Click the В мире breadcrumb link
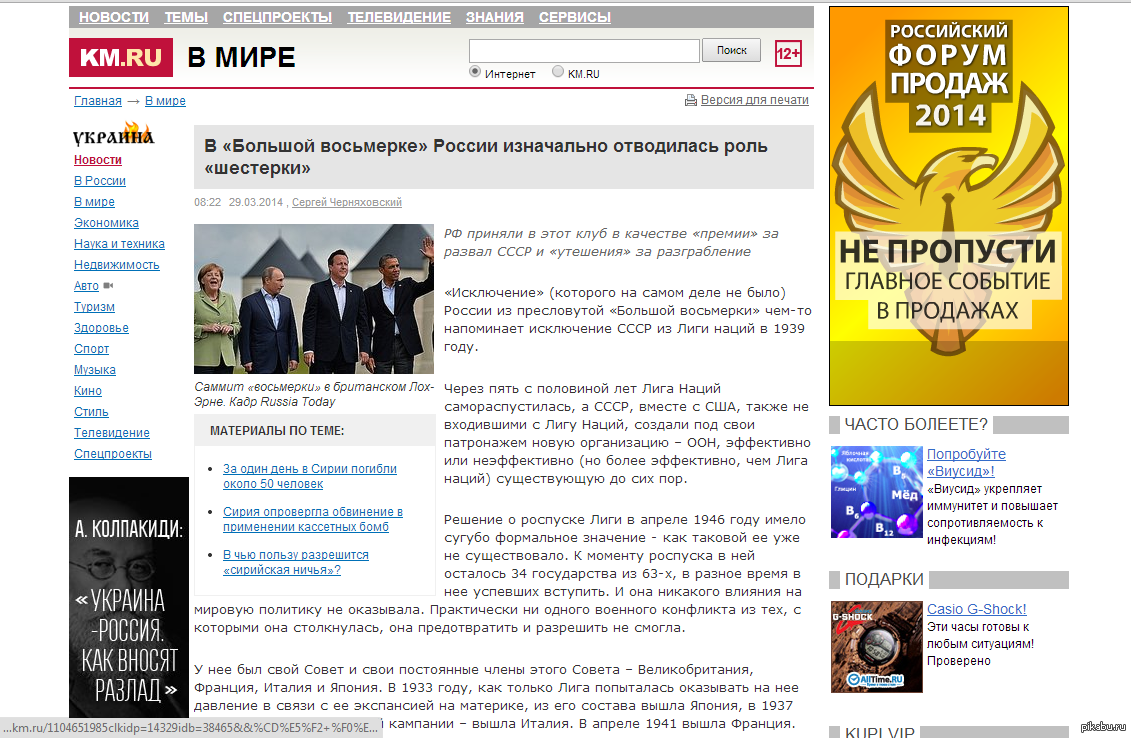The image size is (1131, 738). pos(165,101)
